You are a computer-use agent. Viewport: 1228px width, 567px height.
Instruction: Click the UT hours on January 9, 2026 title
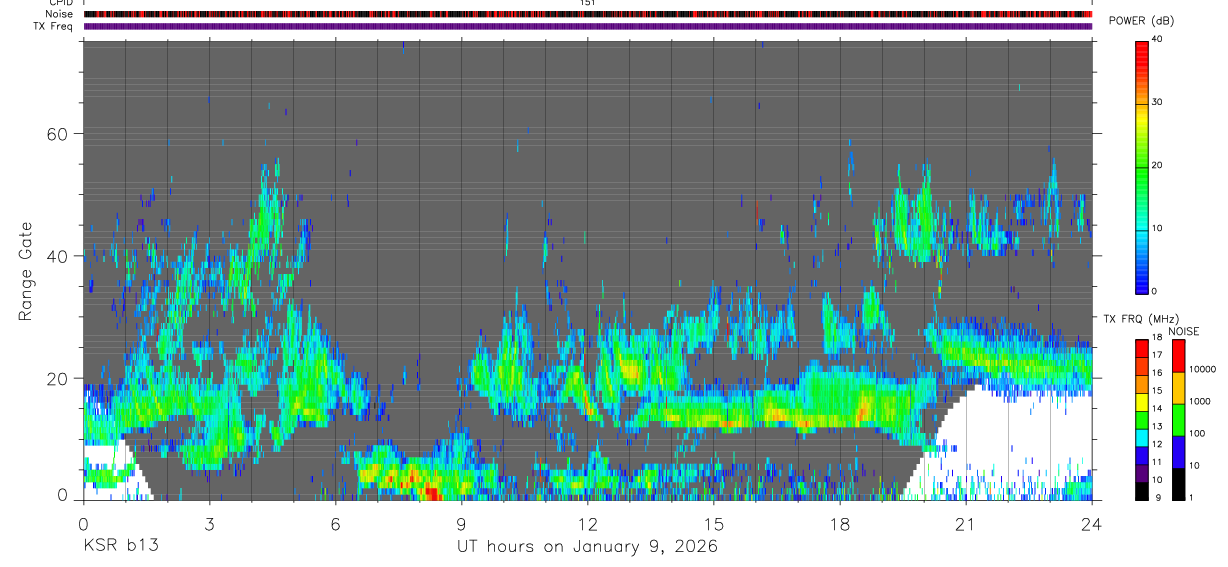click(x=587, y=547)
